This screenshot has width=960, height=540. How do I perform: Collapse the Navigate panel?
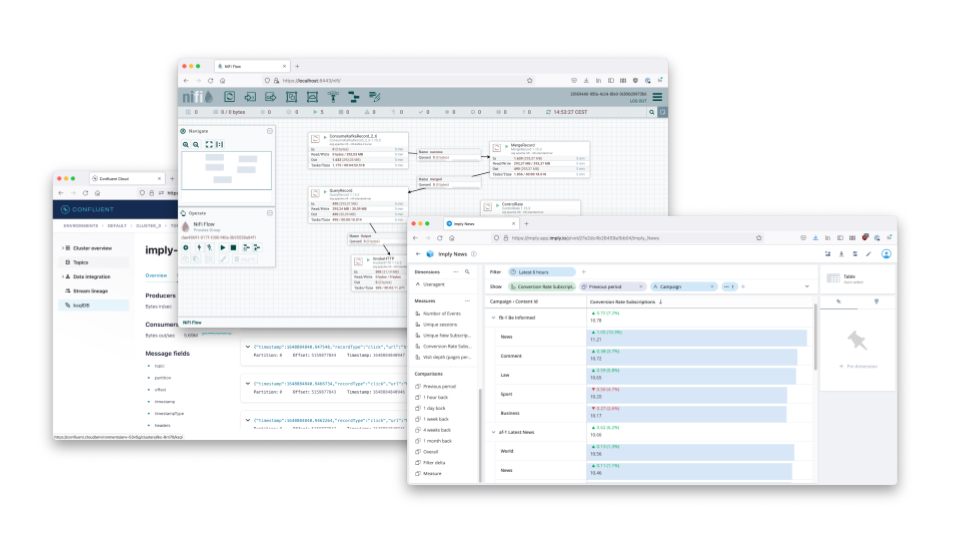pos(269,131)
